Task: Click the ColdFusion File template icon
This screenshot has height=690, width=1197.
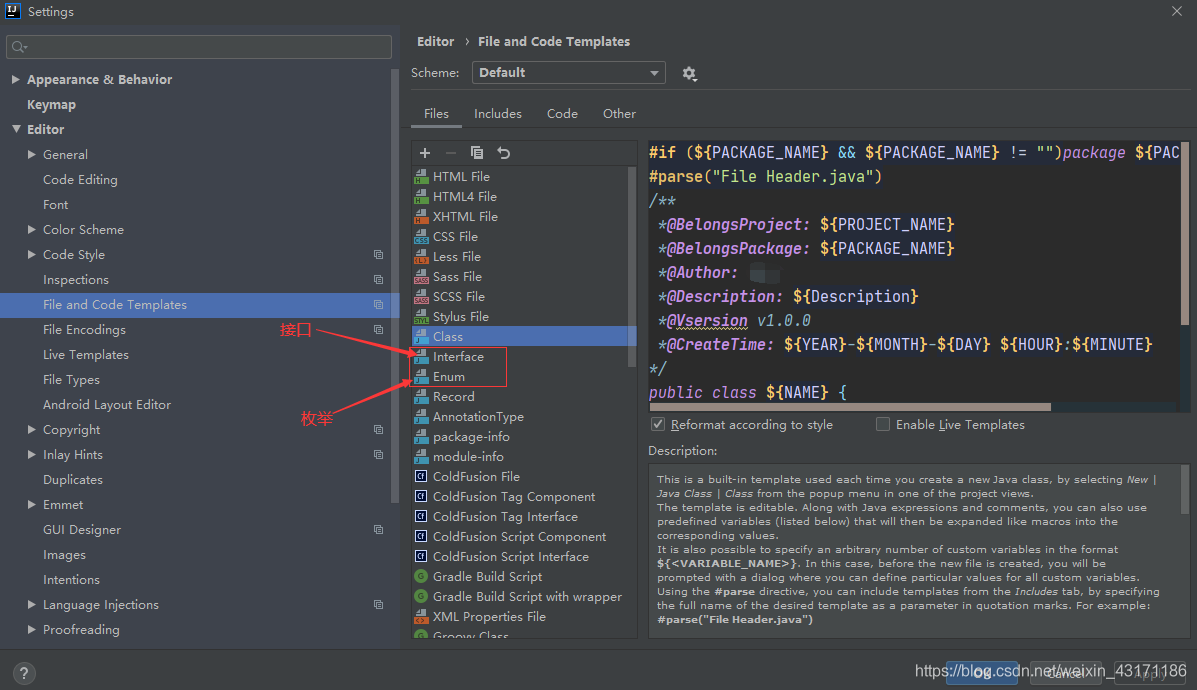Action: point(421,476)
